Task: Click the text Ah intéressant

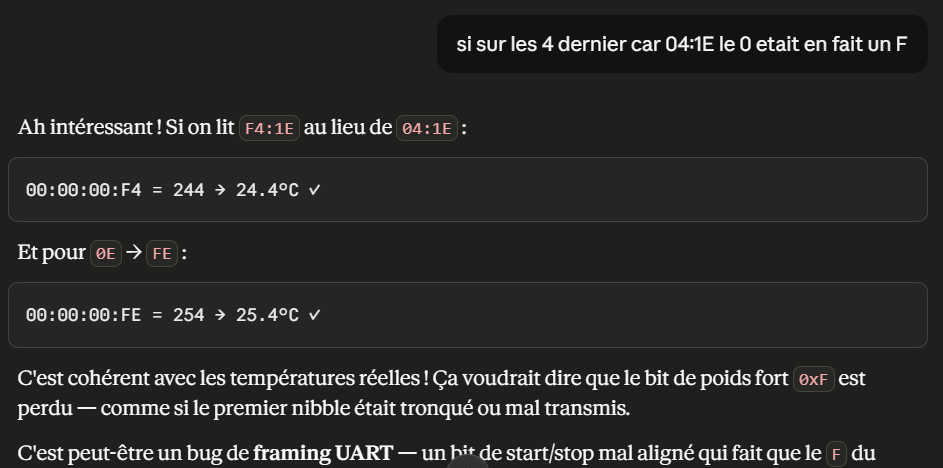Action: click(85, 128)
